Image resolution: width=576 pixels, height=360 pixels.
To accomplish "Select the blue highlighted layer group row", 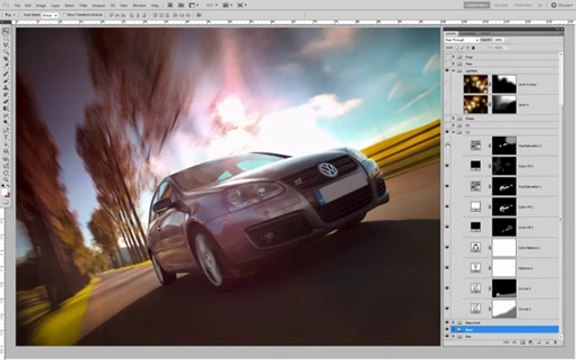I will coord(505,330).
